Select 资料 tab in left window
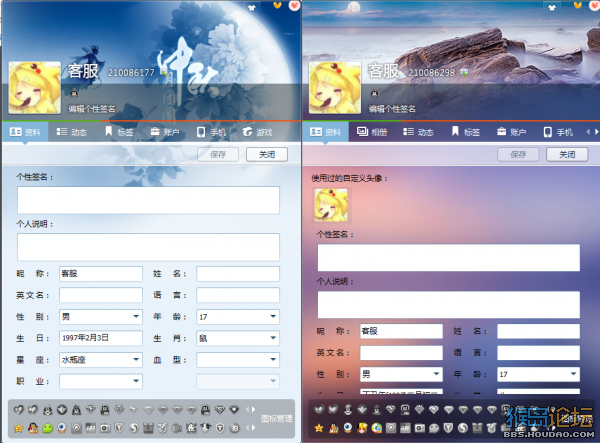The width and height of the screenshot is (600, 443). click(25, 132)
